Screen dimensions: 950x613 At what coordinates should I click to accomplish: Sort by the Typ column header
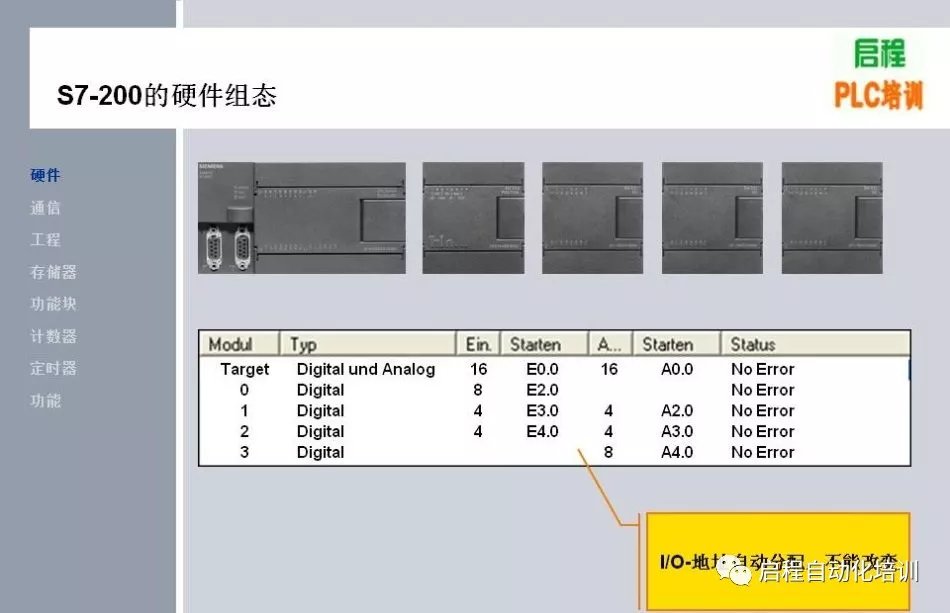pyautogui.click(x=303, y=344)
